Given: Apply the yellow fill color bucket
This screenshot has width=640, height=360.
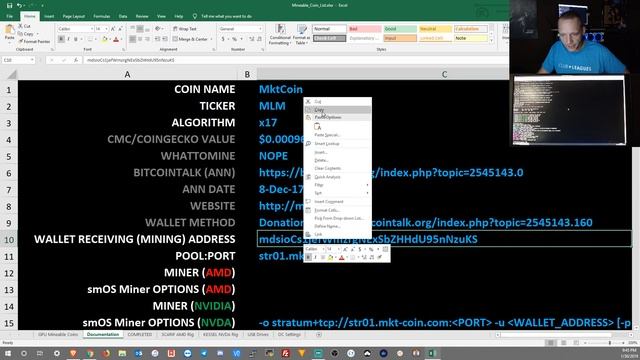Looking at the screenshot, I should pyautogui.click(x=104, y=39).
